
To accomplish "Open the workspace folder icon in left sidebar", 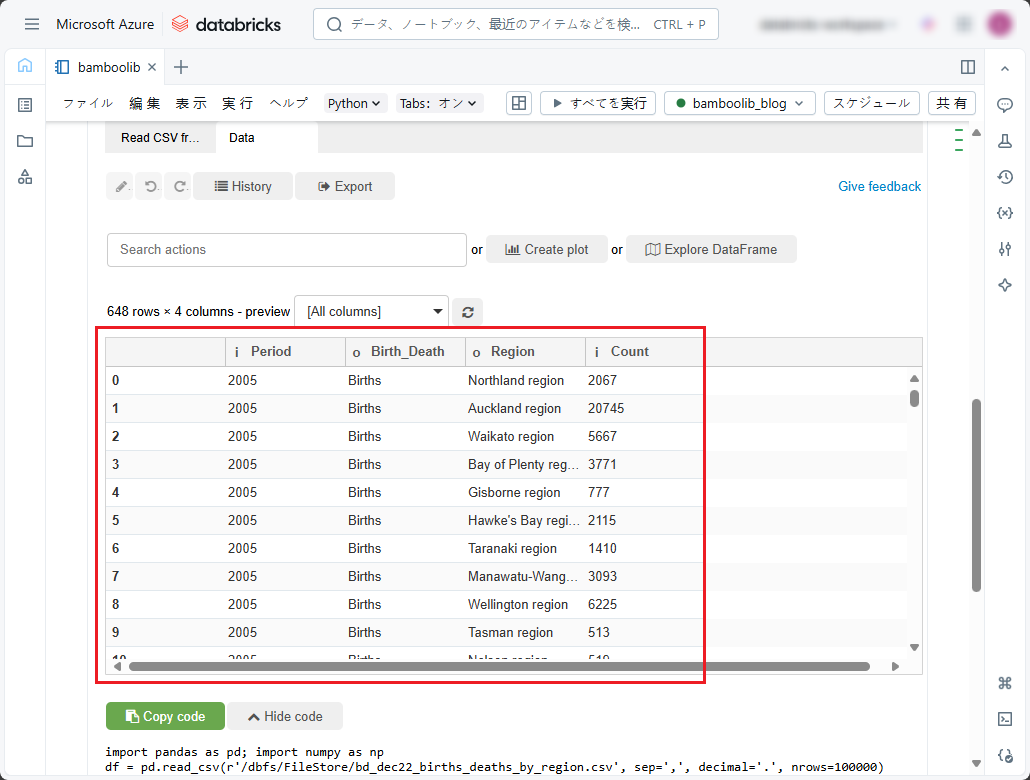I will tap(25, 141).
